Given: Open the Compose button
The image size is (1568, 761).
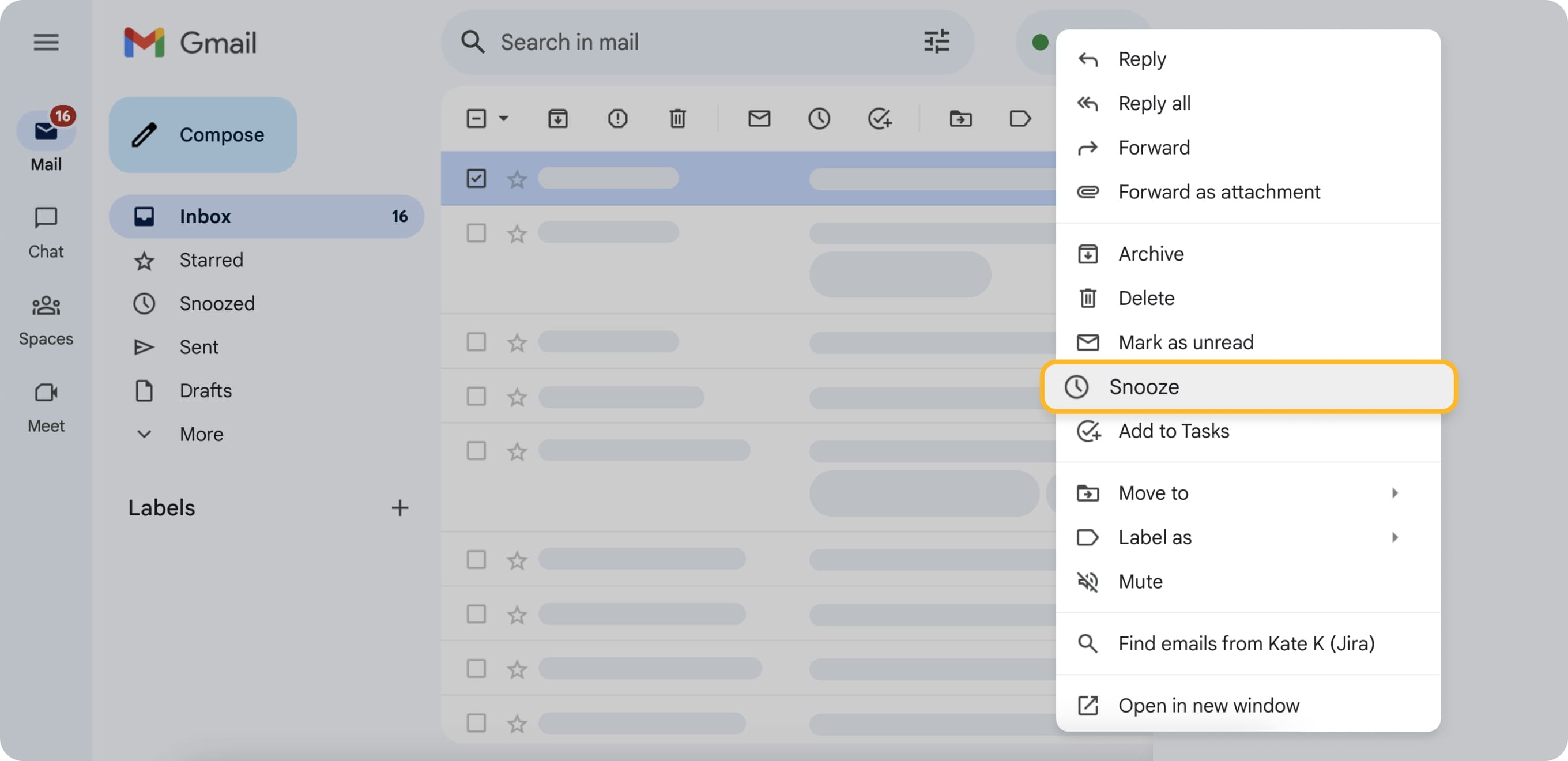Looking at the screenshot, I should [x=203, y=134].
